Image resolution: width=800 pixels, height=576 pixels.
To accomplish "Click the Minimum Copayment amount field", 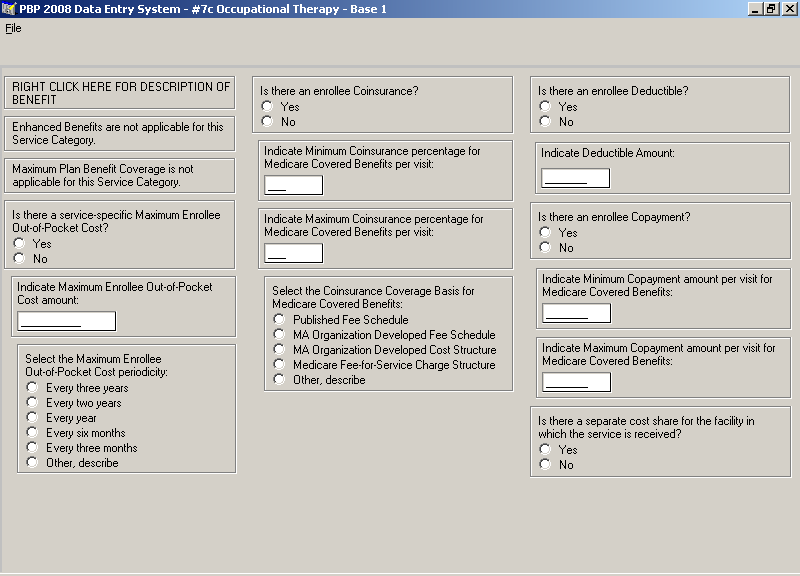I will tap(577, 313).
